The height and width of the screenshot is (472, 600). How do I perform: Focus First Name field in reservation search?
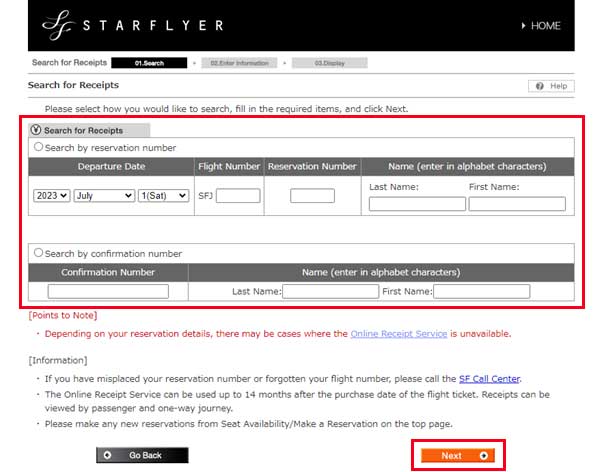click(x=517, y=204)
